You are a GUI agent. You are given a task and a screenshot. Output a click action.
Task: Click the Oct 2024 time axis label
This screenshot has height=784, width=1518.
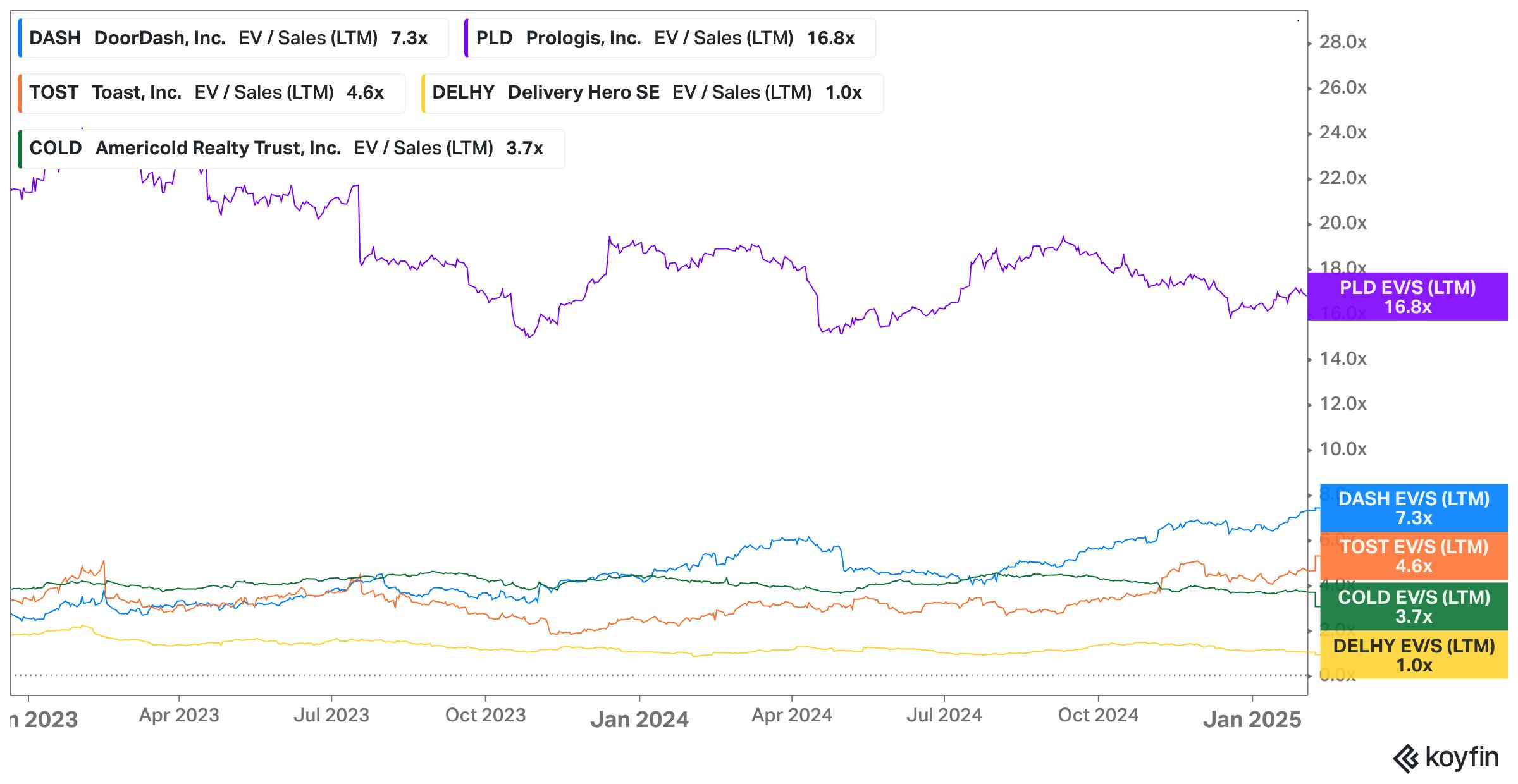(x=1098, y=715)
